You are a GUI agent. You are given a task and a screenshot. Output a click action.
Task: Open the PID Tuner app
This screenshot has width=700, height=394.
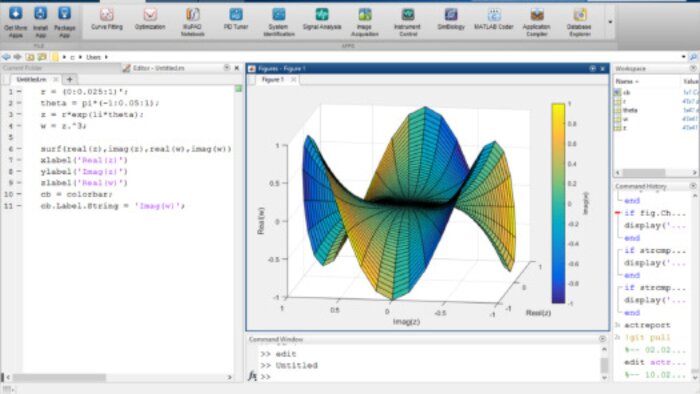point(236,19)
